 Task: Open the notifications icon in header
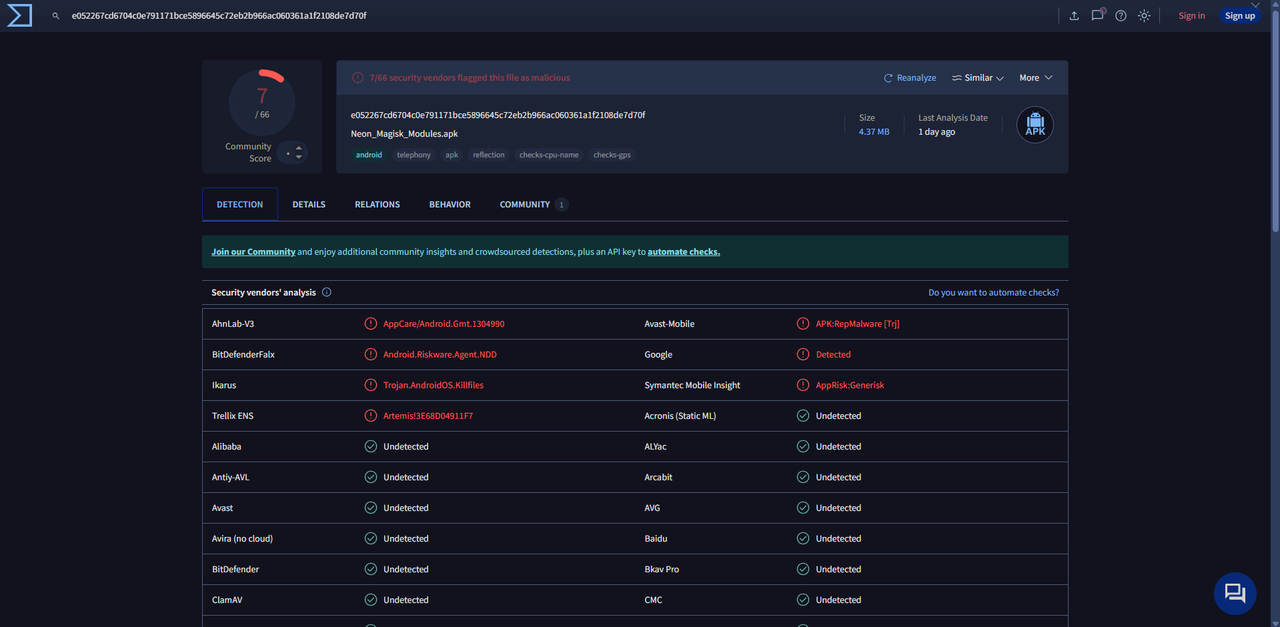[x=1098, y=15]
